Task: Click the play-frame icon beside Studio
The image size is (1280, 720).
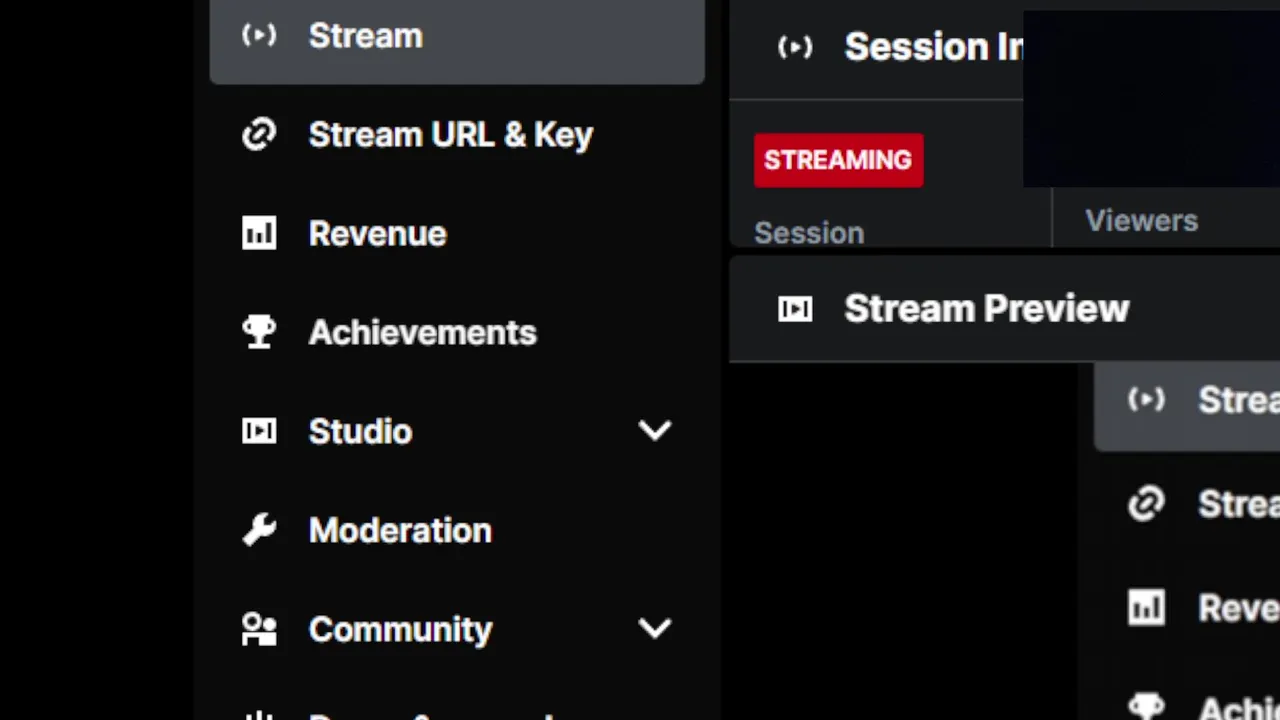Action: click(259, 431)
